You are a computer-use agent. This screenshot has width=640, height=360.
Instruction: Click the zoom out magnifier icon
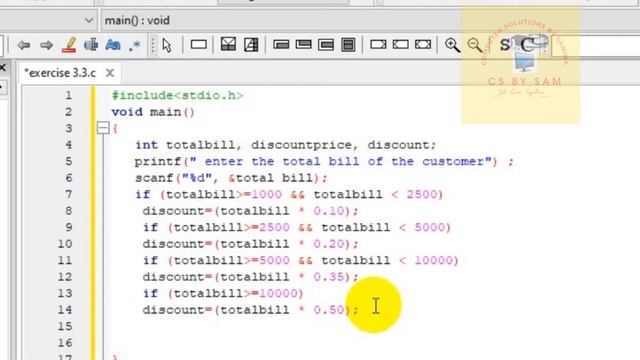(475, 45)
